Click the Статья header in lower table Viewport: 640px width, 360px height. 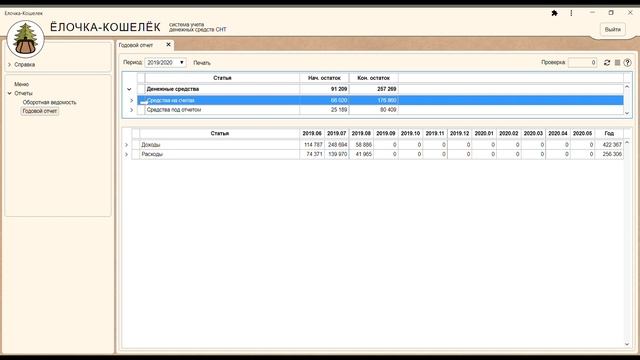pyautogui.click(x=220, y=133)
